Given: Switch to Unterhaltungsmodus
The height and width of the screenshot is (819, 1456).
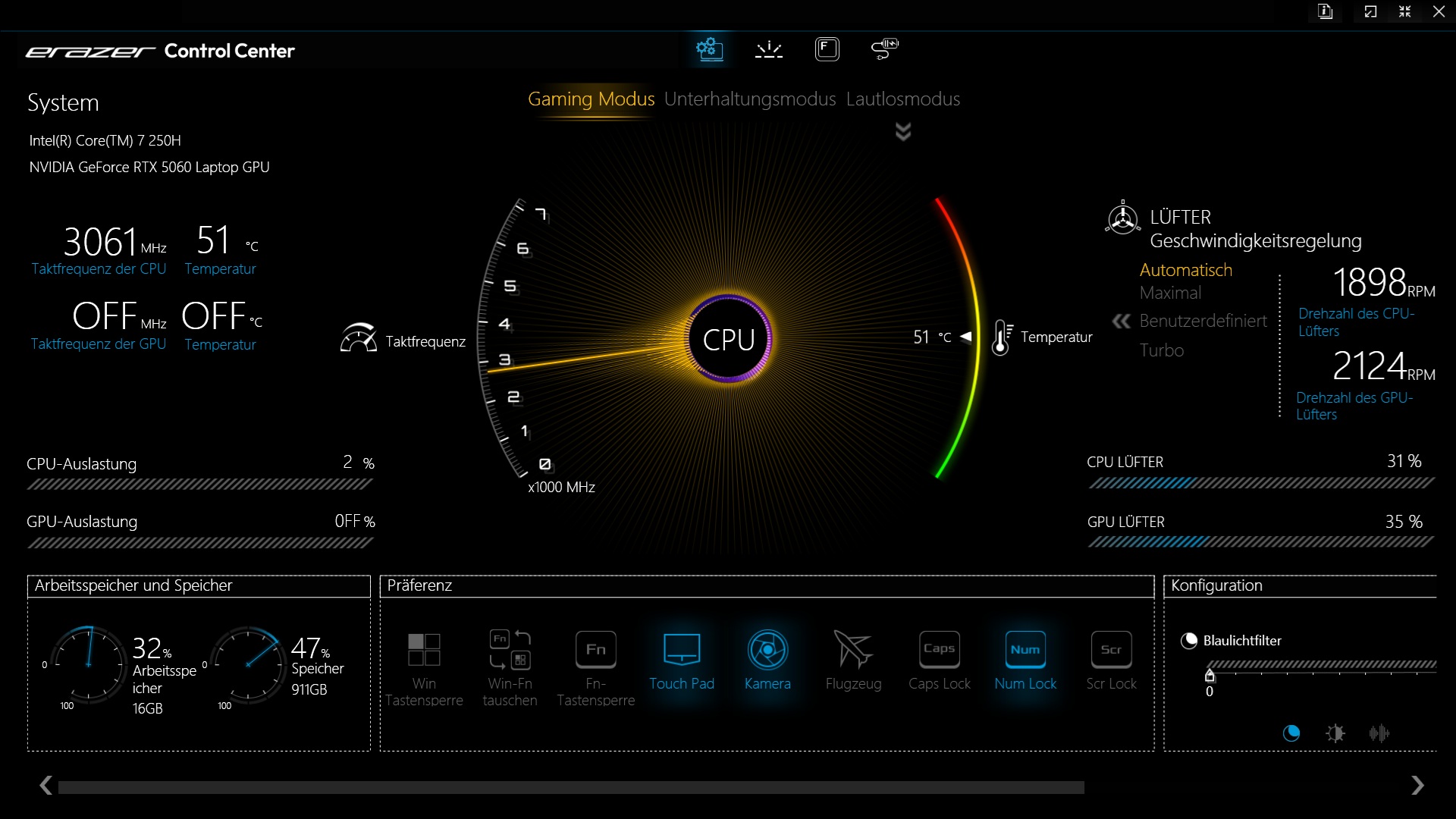Looking at the screenshot, I should (x=749, y=99).
